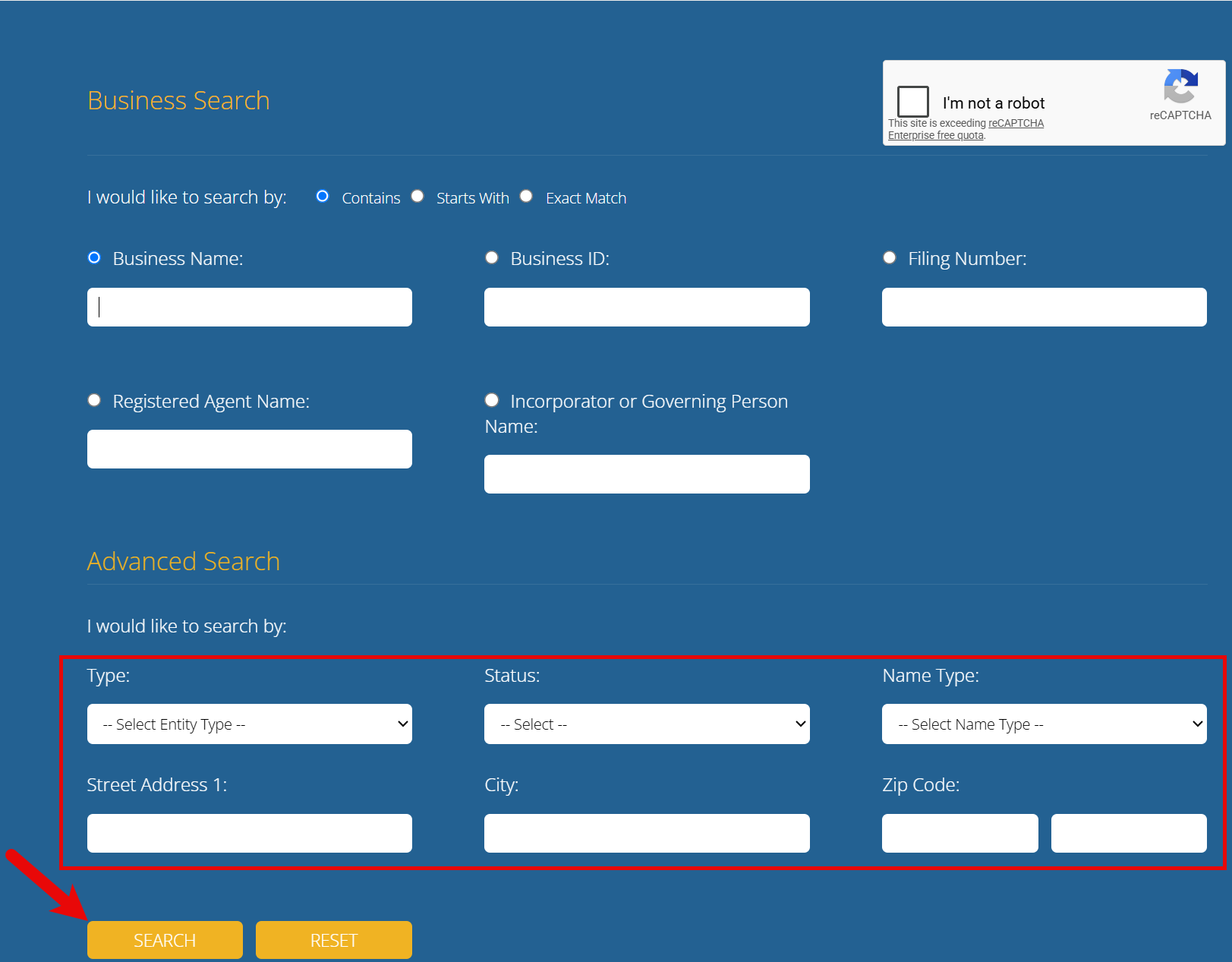
Task: Open the Select Name Type dropdown
Action: (1045, 724)
